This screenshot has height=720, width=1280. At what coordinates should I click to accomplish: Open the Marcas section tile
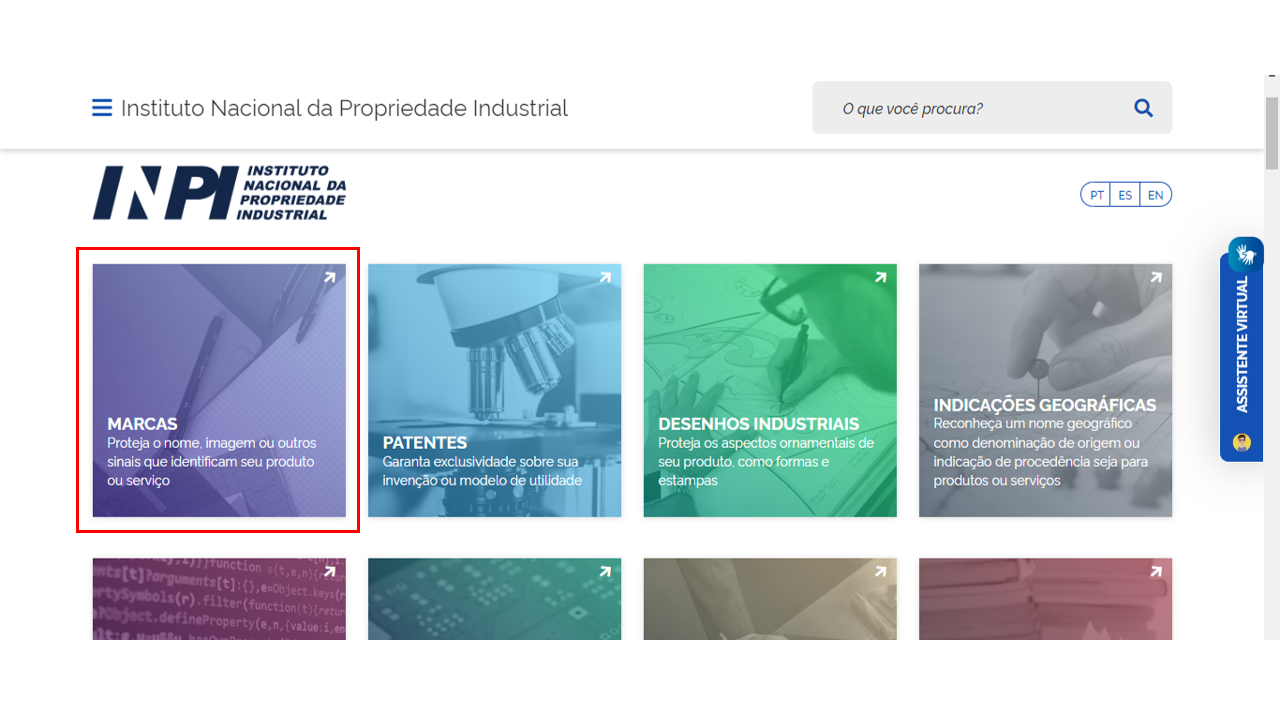pyautogui.click(x=219, y=390)
